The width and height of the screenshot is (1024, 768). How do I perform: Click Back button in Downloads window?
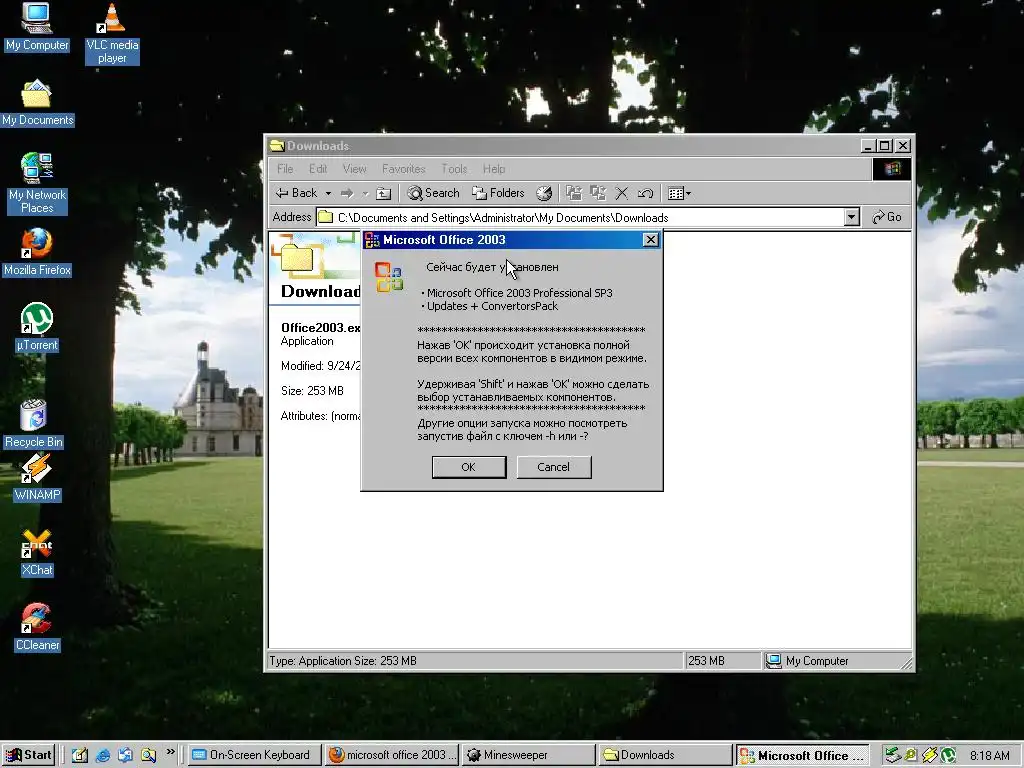pos(297,193)
